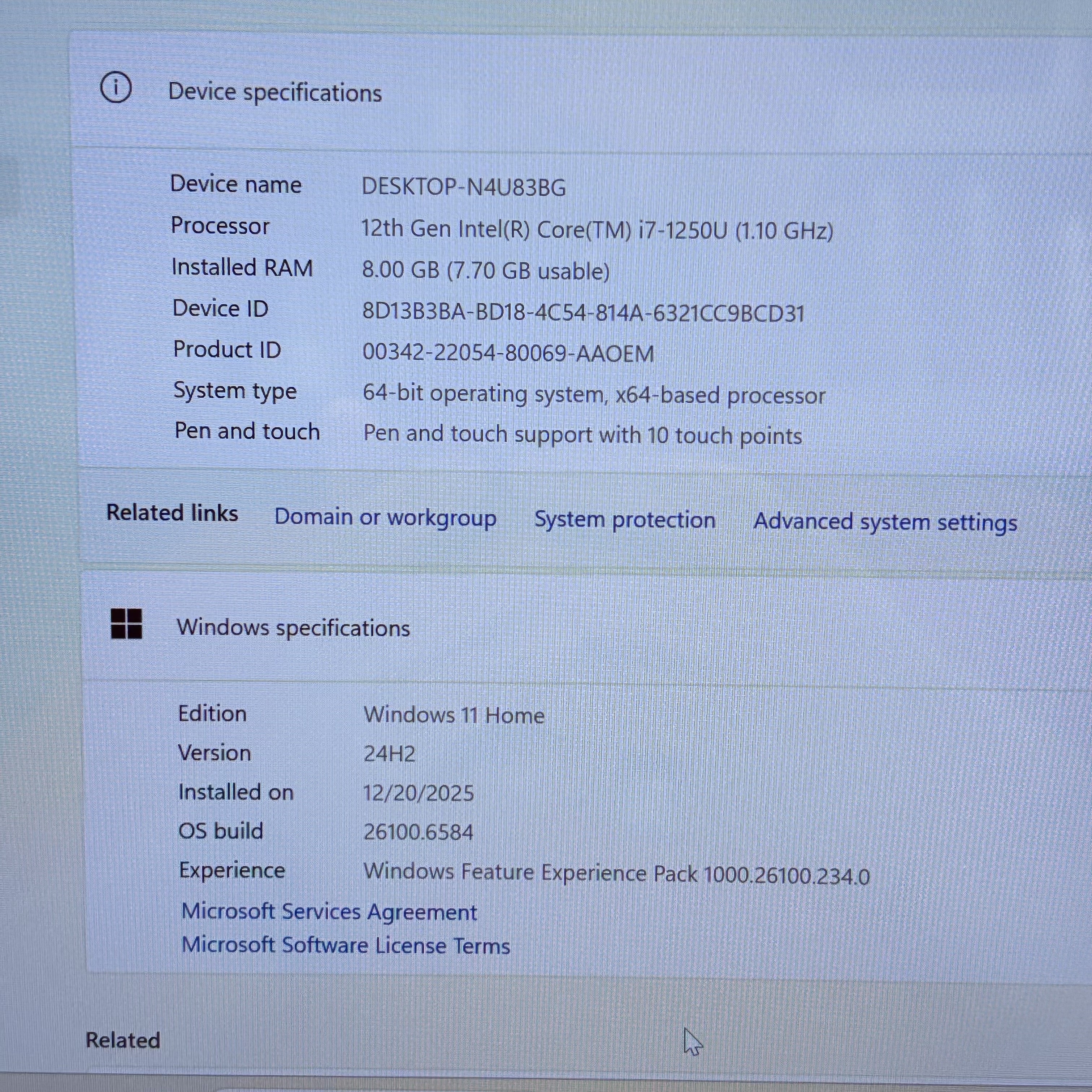The height and width of the screenshot is (1092, 1092).
Task: Click the Device ID label
Action: click(x=220, y=309)
